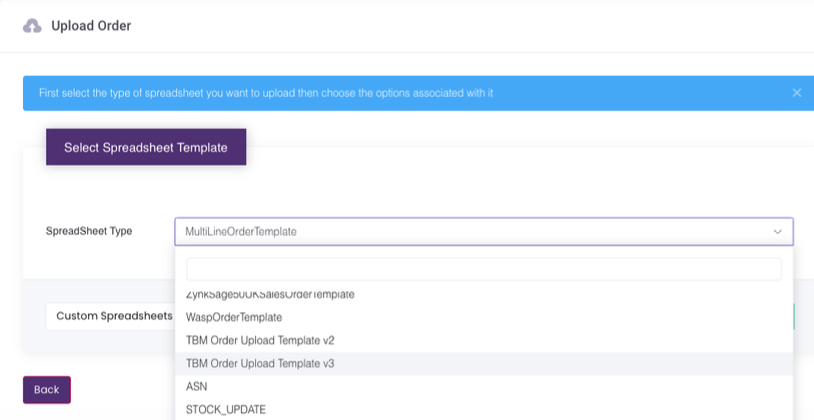Click the Custom Spreadsheets label

[114, 316]
